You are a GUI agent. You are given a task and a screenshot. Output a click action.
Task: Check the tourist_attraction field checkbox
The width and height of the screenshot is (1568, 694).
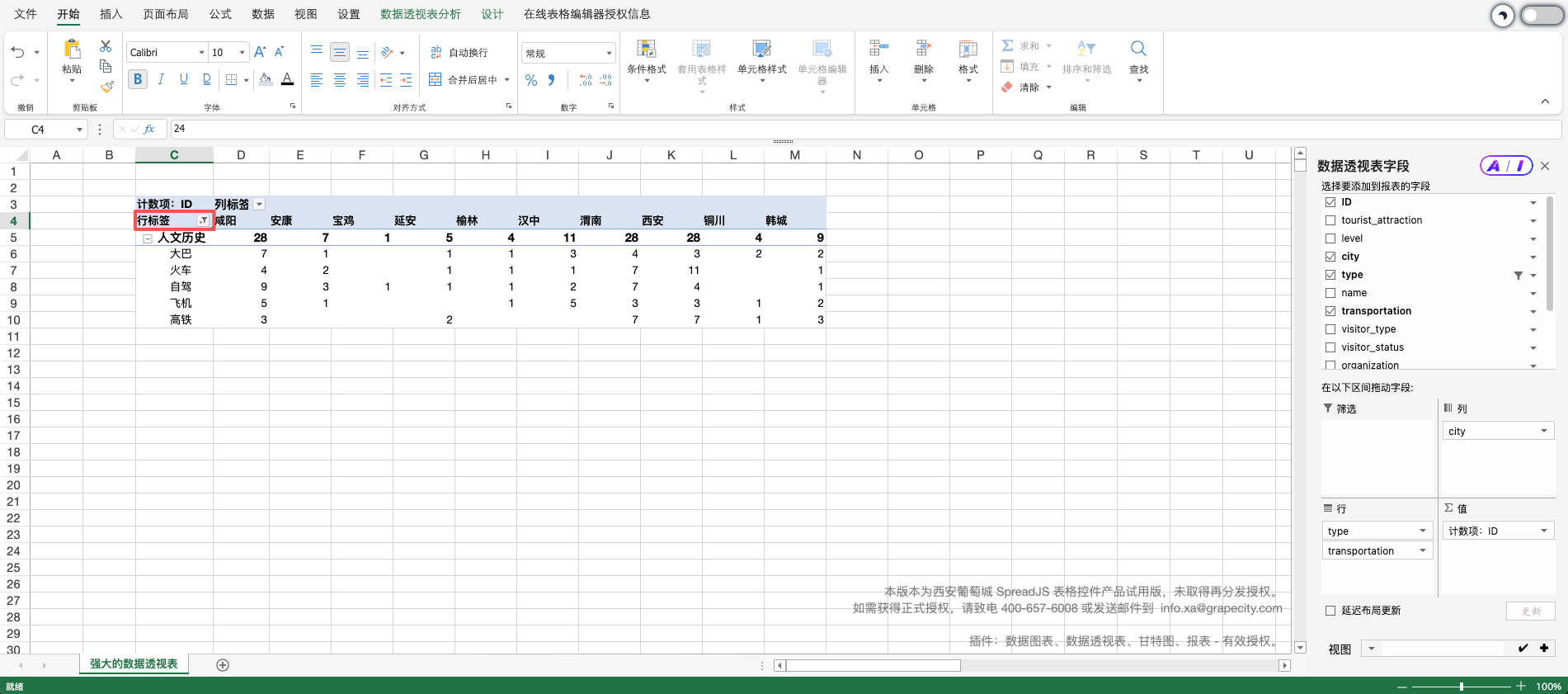tap(1330, 220)
